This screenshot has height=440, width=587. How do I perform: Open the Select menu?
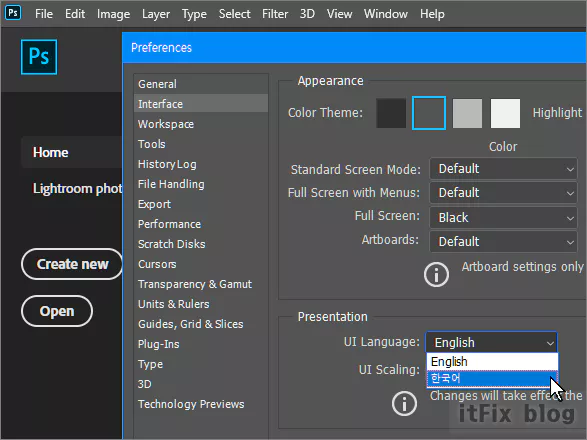(x=234, y=14)
